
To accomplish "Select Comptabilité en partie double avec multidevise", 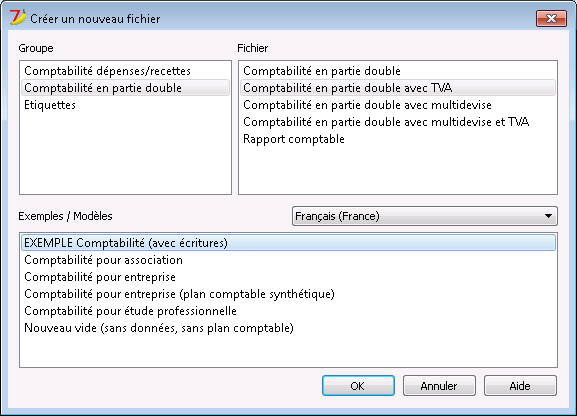I will coord(398,105).
